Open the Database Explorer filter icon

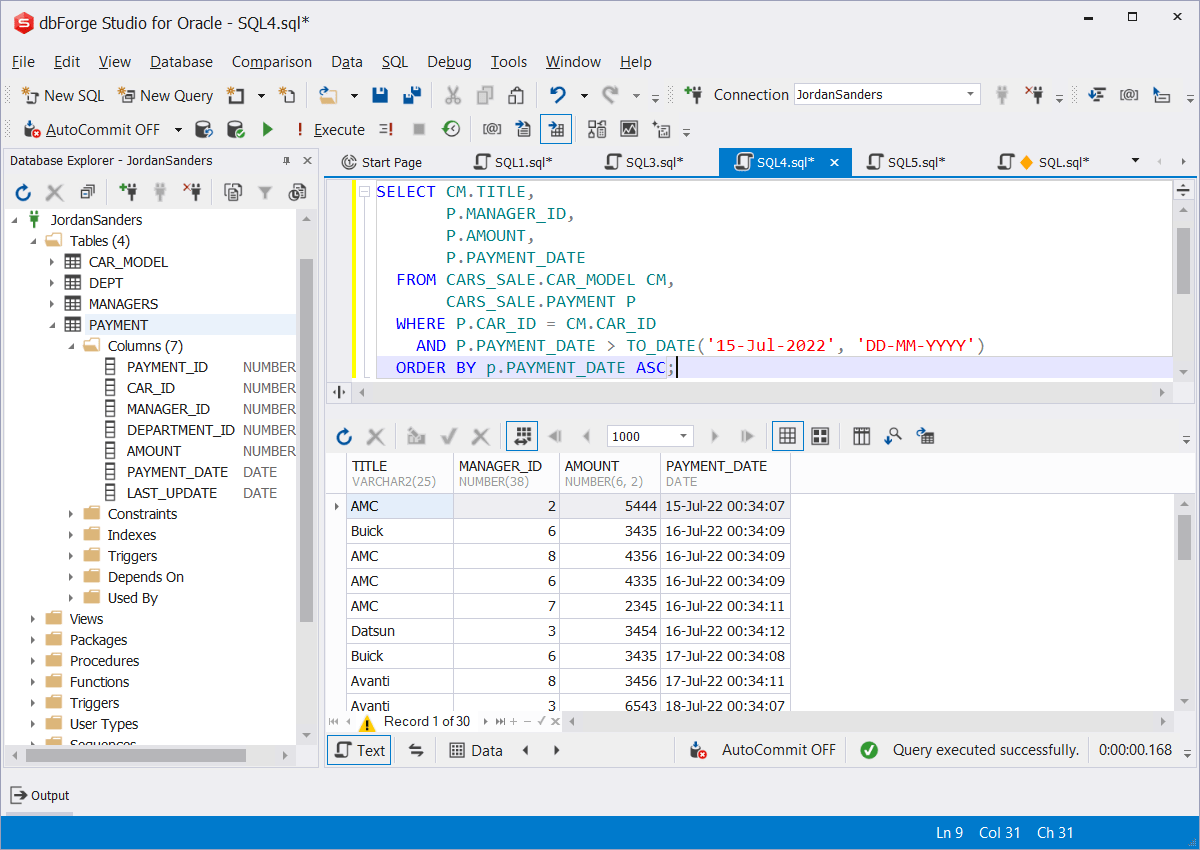click(x=265, y=192)
